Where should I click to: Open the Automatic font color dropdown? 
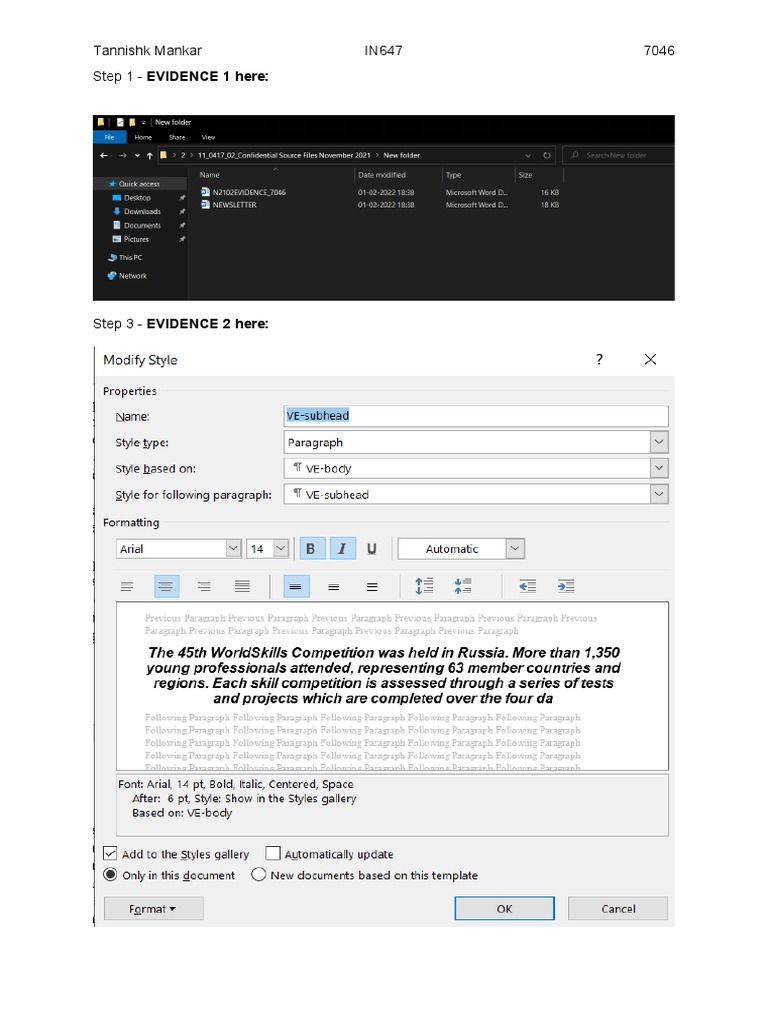pyautogui.click(x=515, y=549)
